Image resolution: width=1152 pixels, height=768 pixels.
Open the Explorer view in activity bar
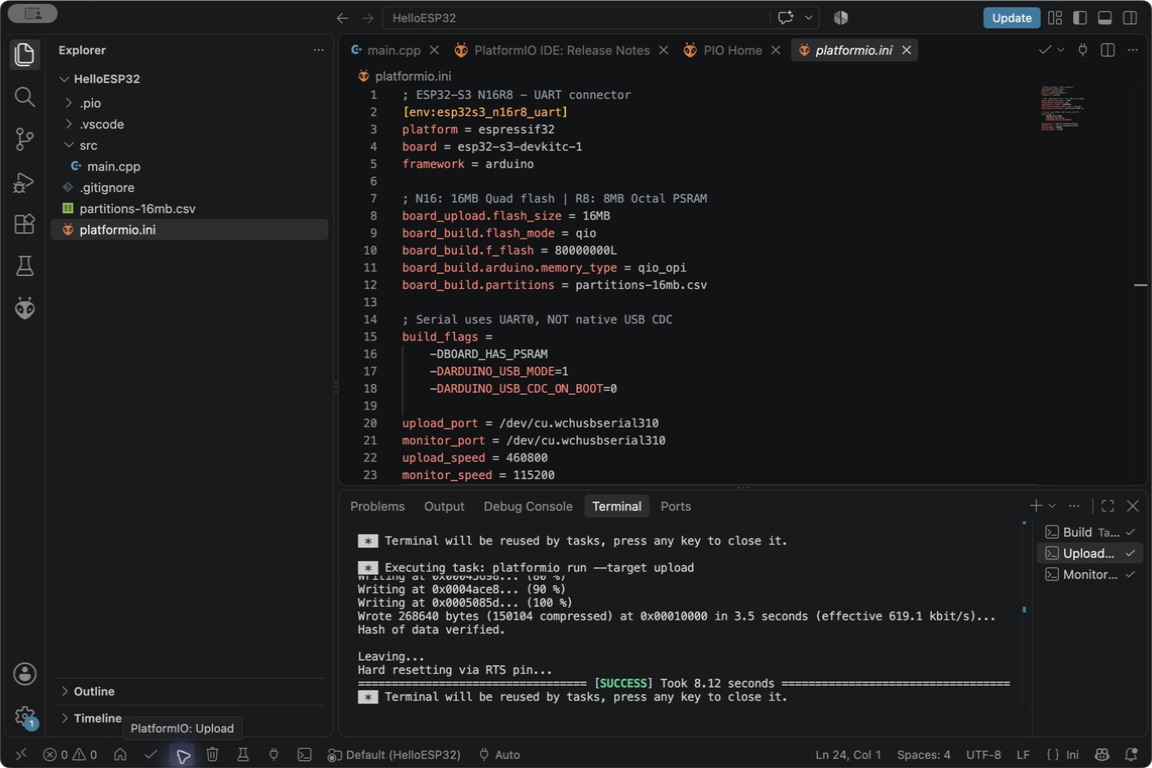coord(24,54)
